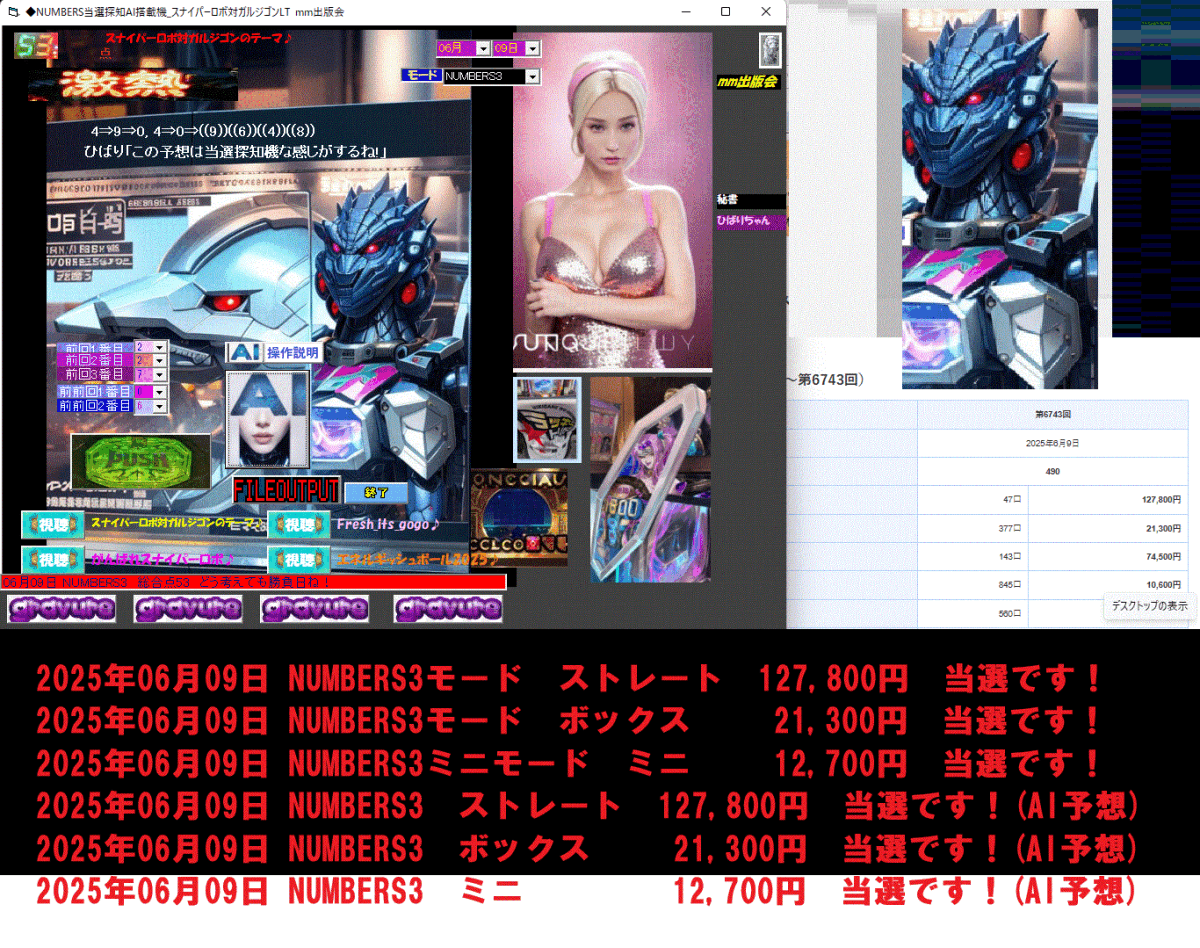Viewport: 1200px width, 948px height.
Task: Click the third gravure button from left
Action: coord(314,608)
